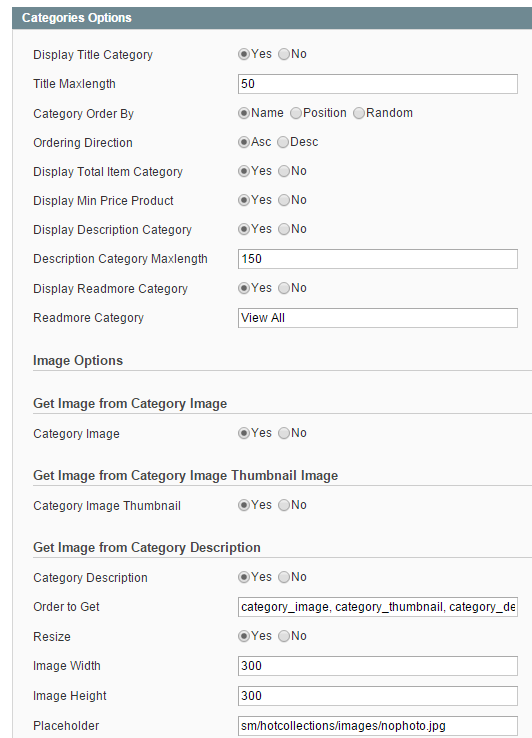Set Ordering Direction to Desc
This screenshot has width=532, height=738.
283,142
